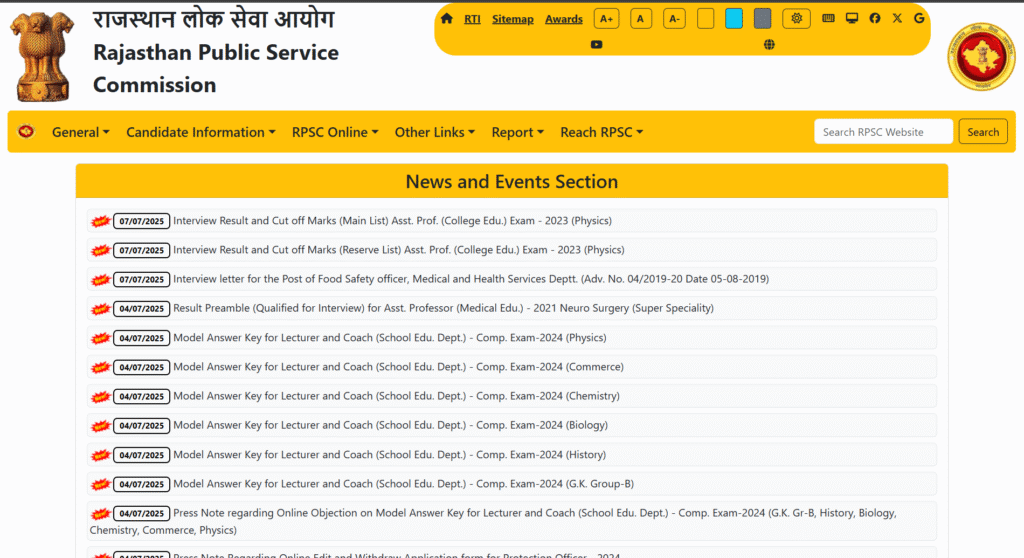
Task: Click New badge beside Commerce answer key
Action: click(101, 367)
